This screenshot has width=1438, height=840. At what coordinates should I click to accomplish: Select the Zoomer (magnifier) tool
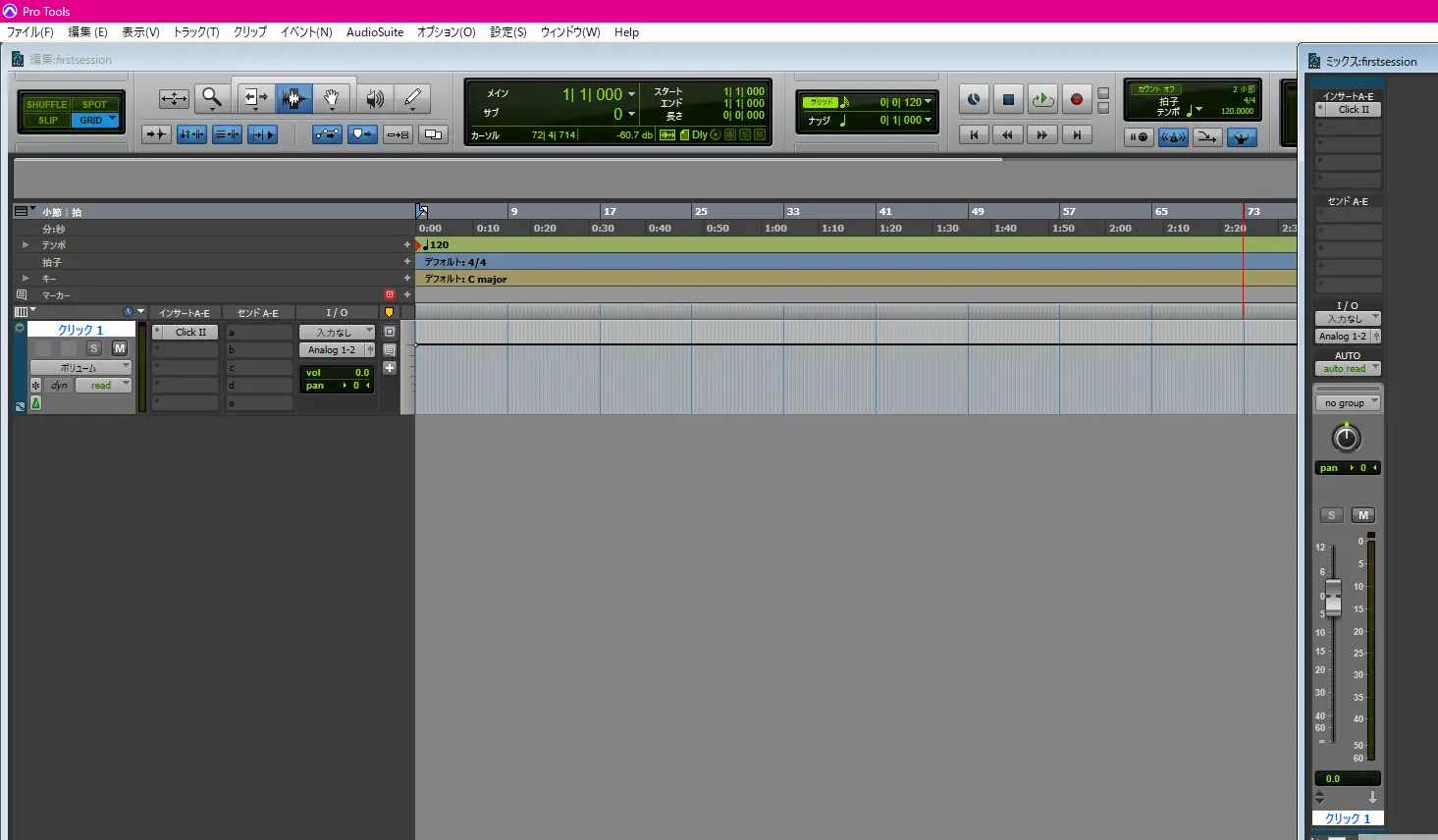[211, 98]
